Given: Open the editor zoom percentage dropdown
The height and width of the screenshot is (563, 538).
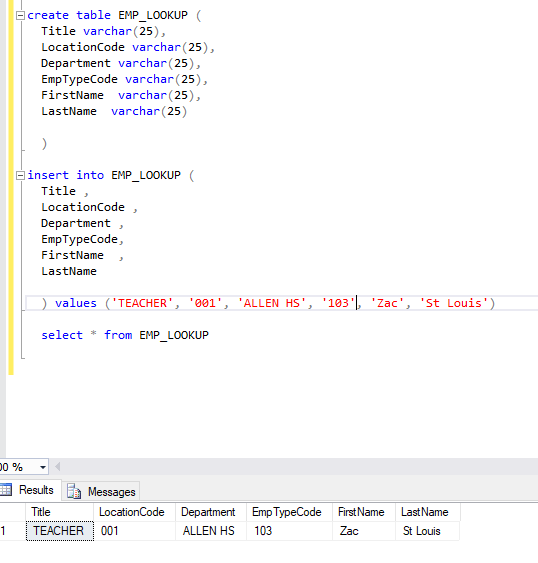Looking at the screenshot, I should [x=43, y=467].
